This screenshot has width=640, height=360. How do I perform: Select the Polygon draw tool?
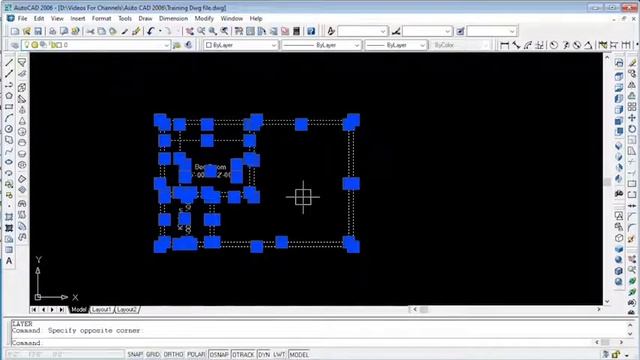[x=9, y=96]
